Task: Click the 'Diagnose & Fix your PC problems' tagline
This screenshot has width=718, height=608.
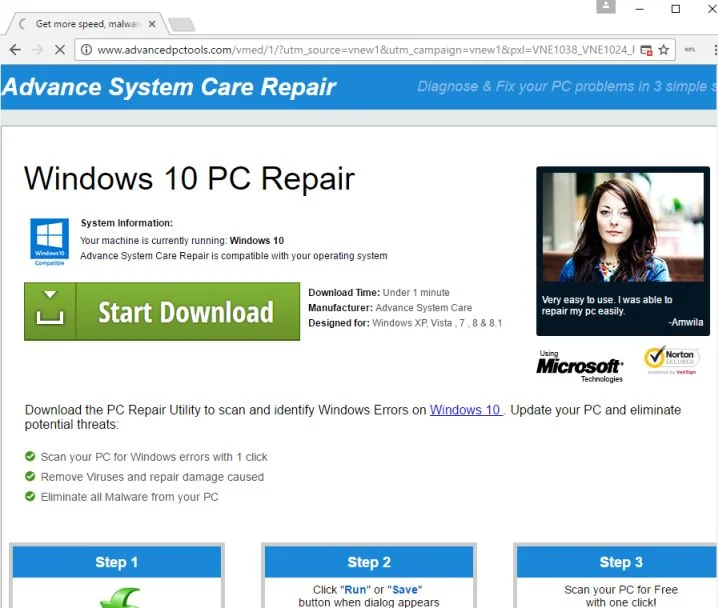Action: coord(567,86)
